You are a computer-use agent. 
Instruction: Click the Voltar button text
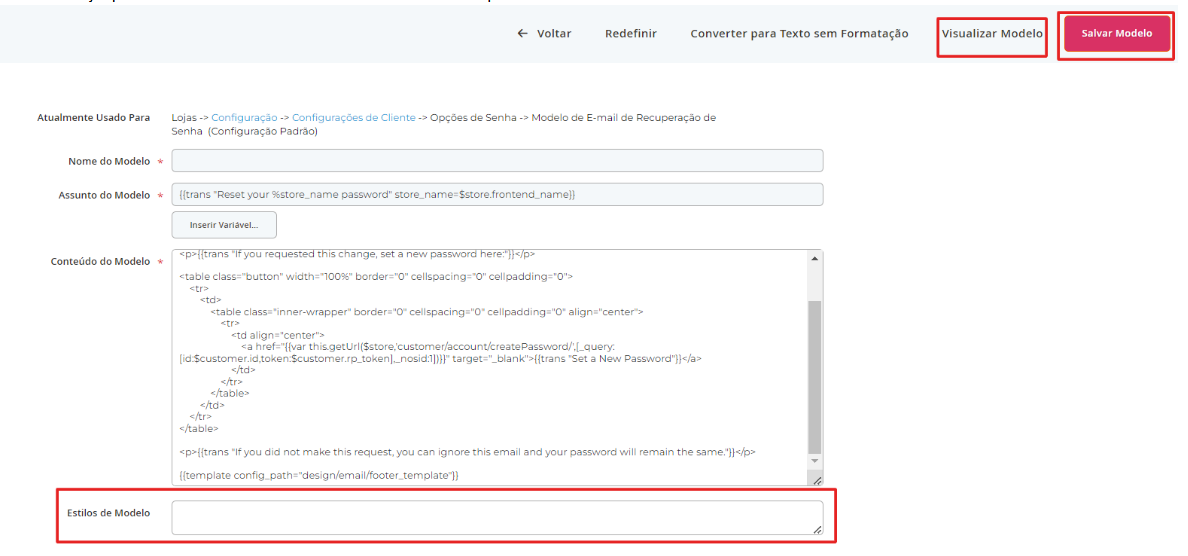(554, 34)
